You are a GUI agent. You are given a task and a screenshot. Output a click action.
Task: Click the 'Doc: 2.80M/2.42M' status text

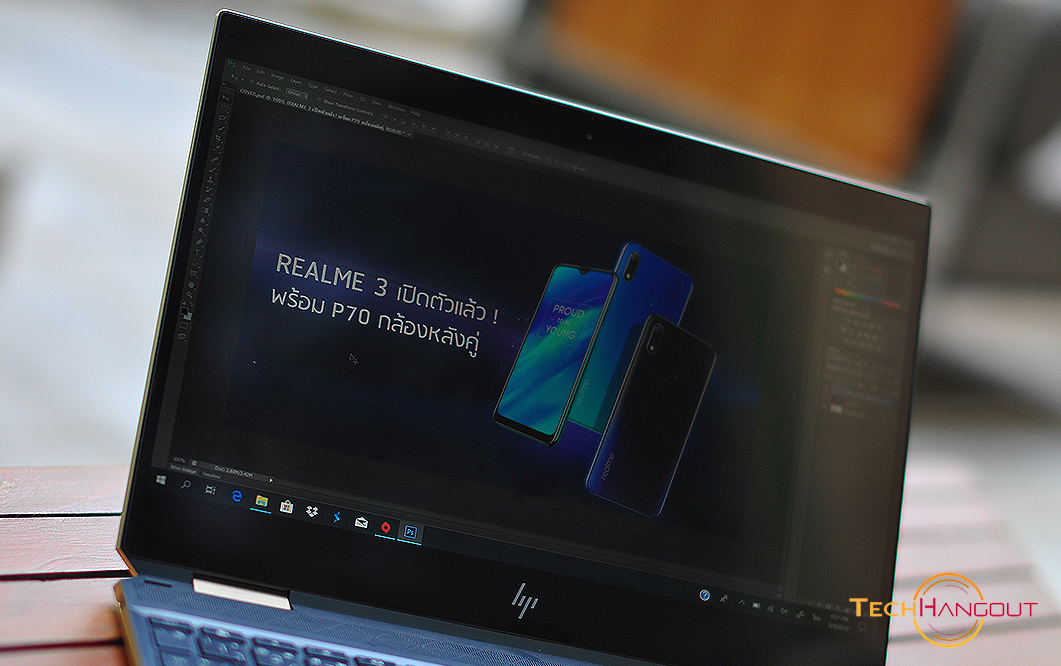[233, 471]
